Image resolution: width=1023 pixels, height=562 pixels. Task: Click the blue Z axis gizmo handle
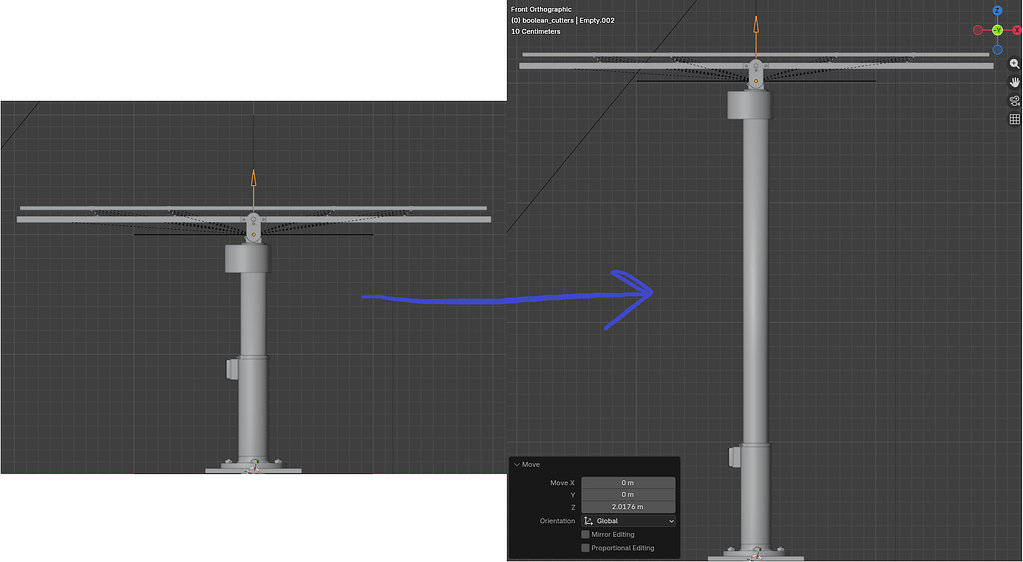click(997, 10)
